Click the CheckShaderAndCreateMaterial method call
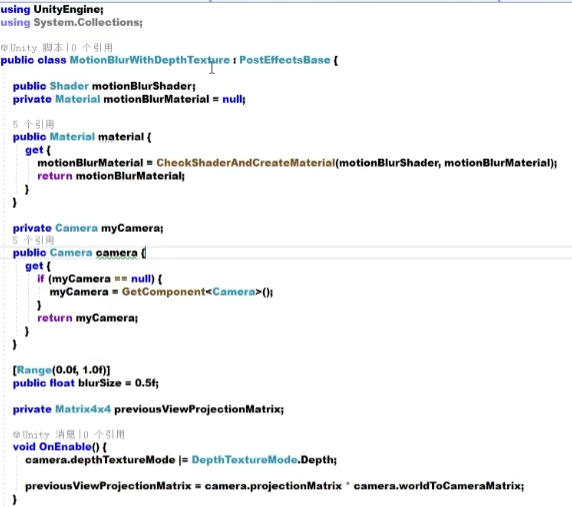The image size is (572, 507). click(246, 163)
